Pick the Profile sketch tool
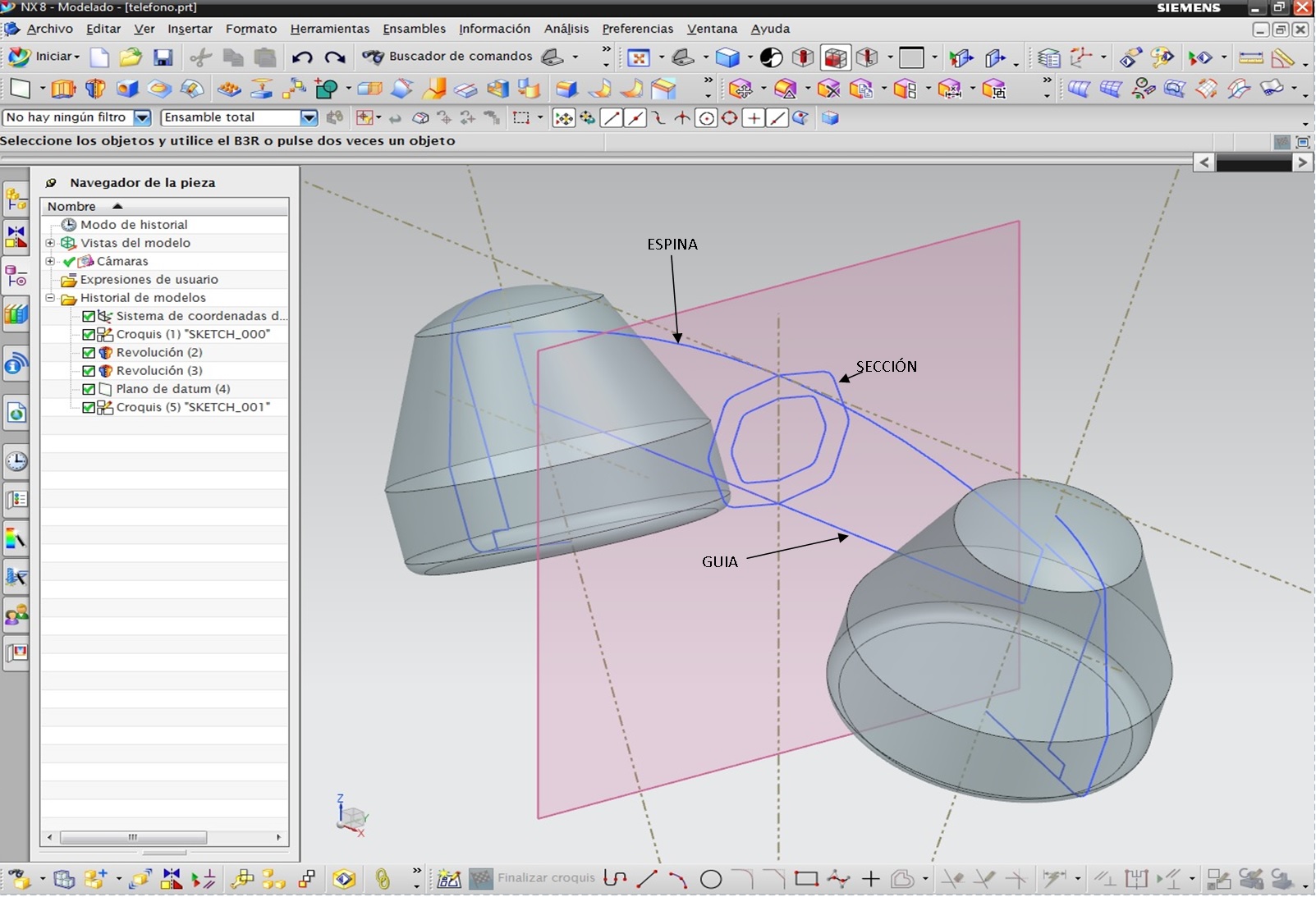Image resolution: width=1316 pixels, height=897 pixels. point(615,879)
